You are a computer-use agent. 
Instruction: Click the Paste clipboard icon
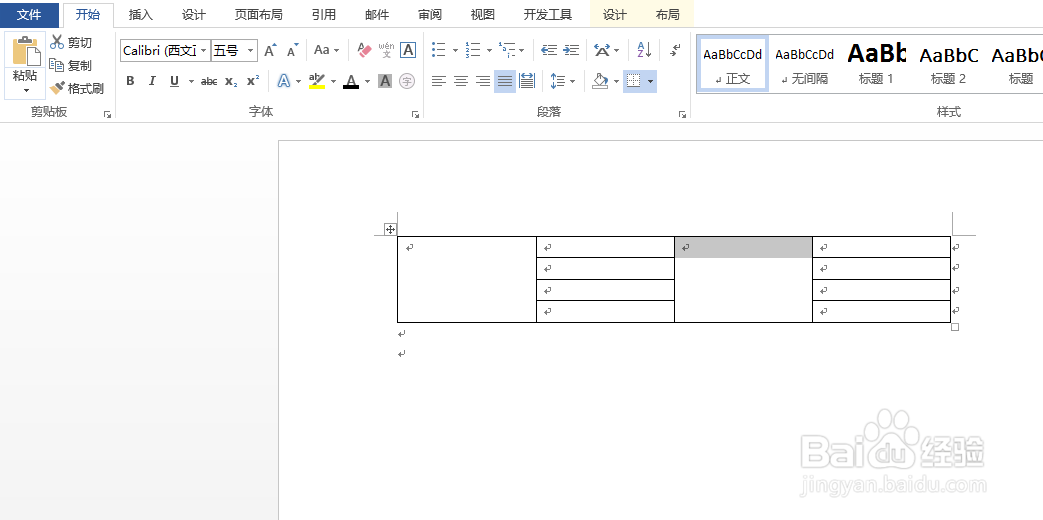(25, 51)
